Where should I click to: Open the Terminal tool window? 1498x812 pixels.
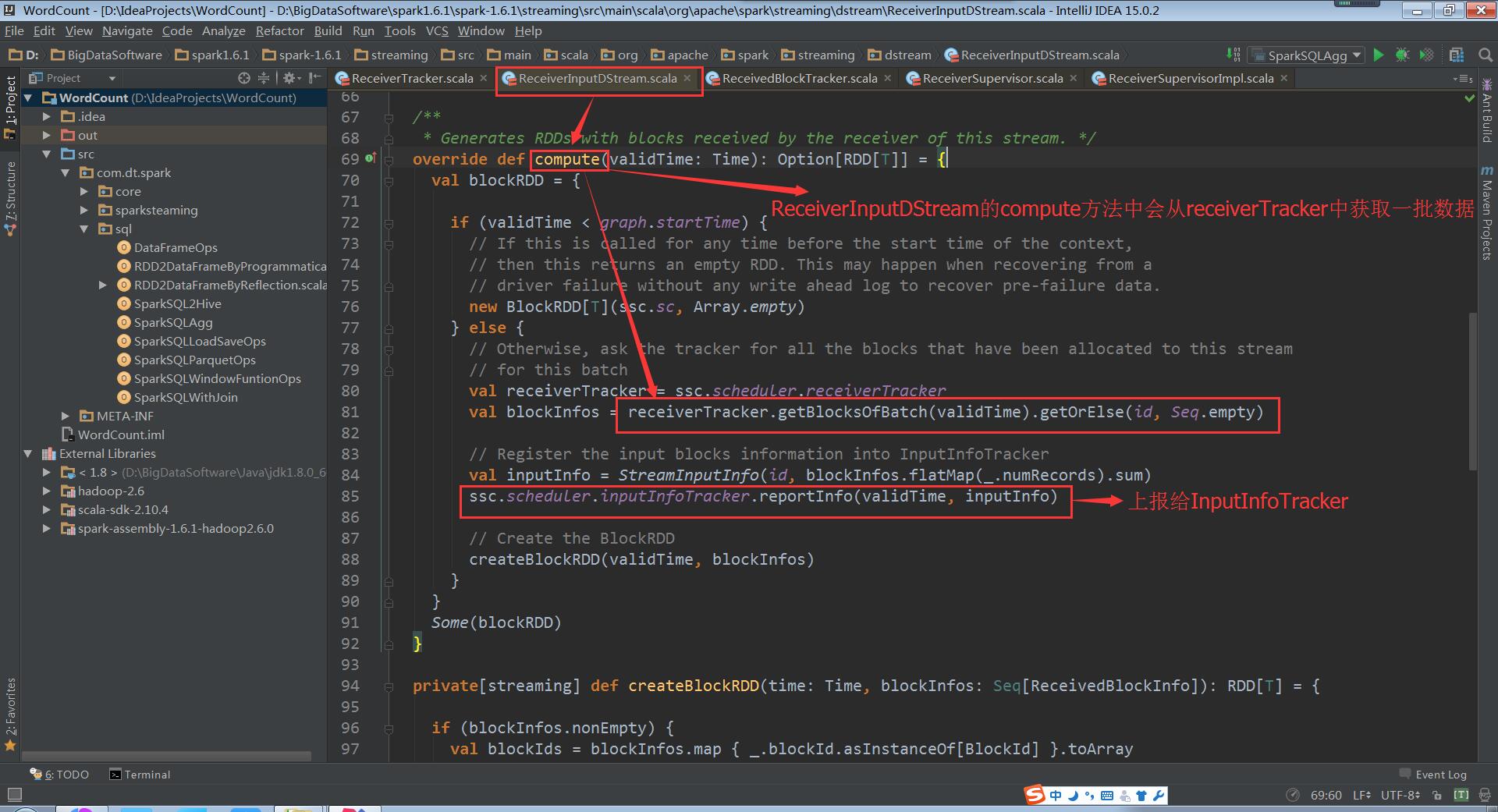[x=140, y=775]
